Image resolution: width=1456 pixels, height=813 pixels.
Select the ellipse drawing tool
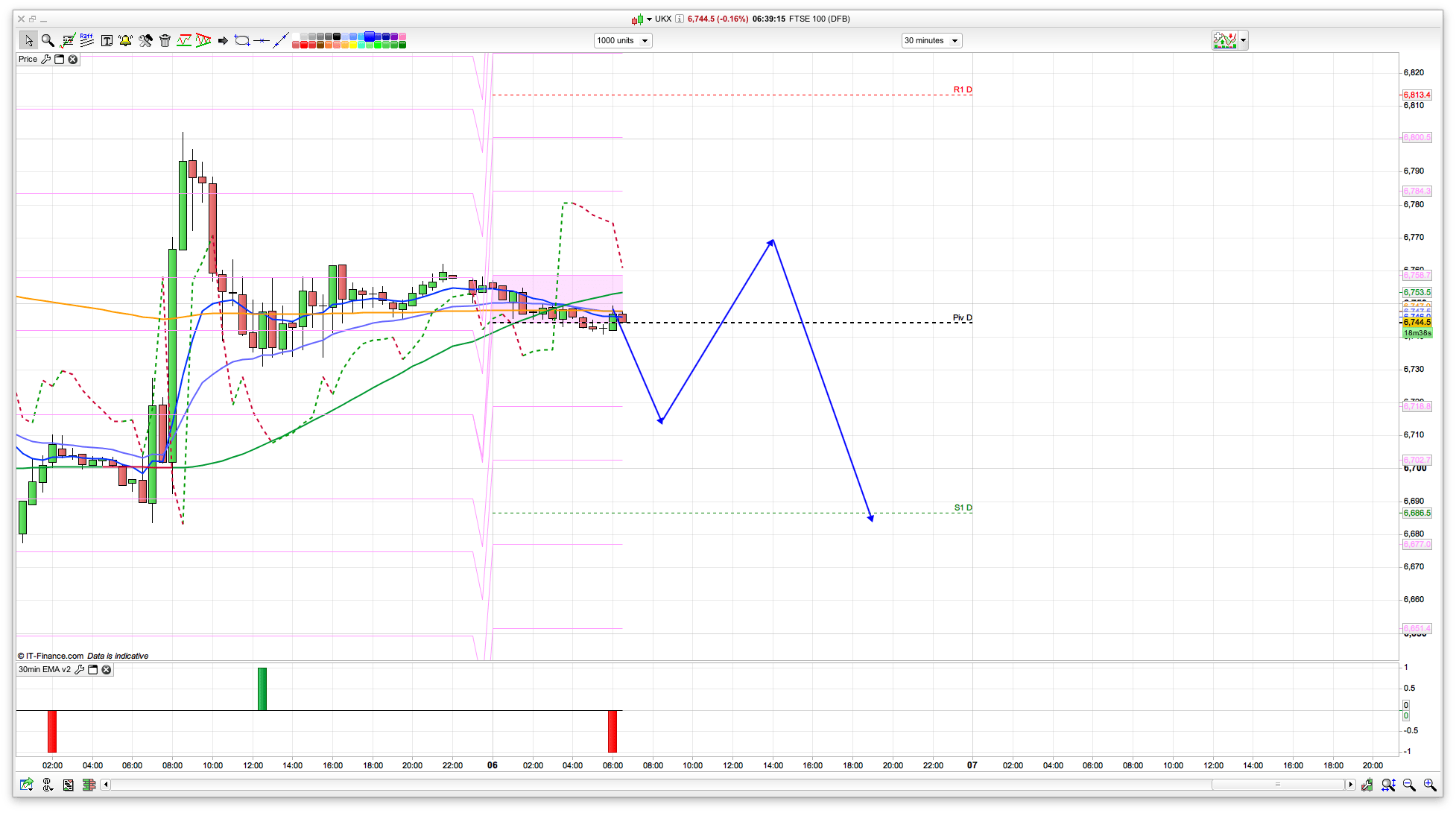pyautogui.click(x=241, y=40)
